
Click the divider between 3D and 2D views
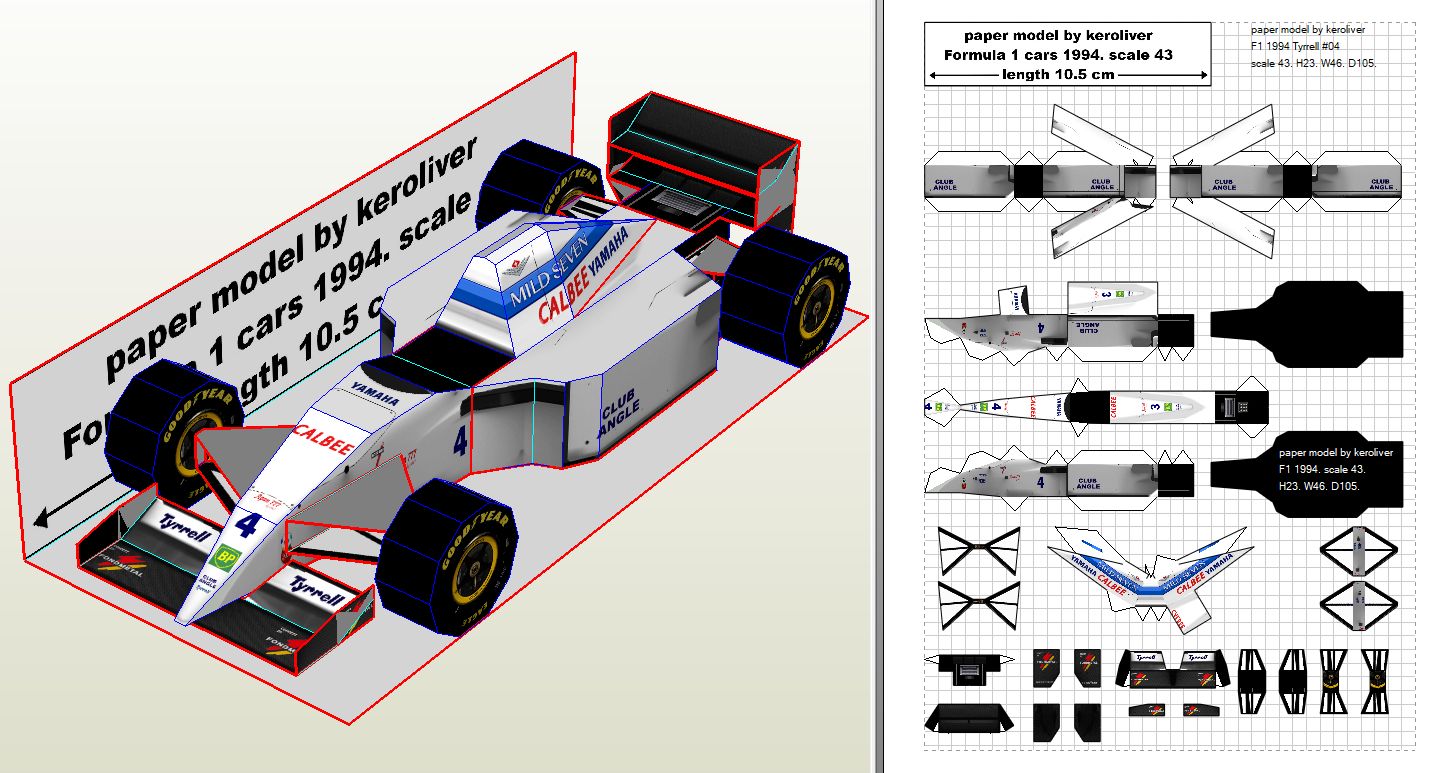click(877, 386)
